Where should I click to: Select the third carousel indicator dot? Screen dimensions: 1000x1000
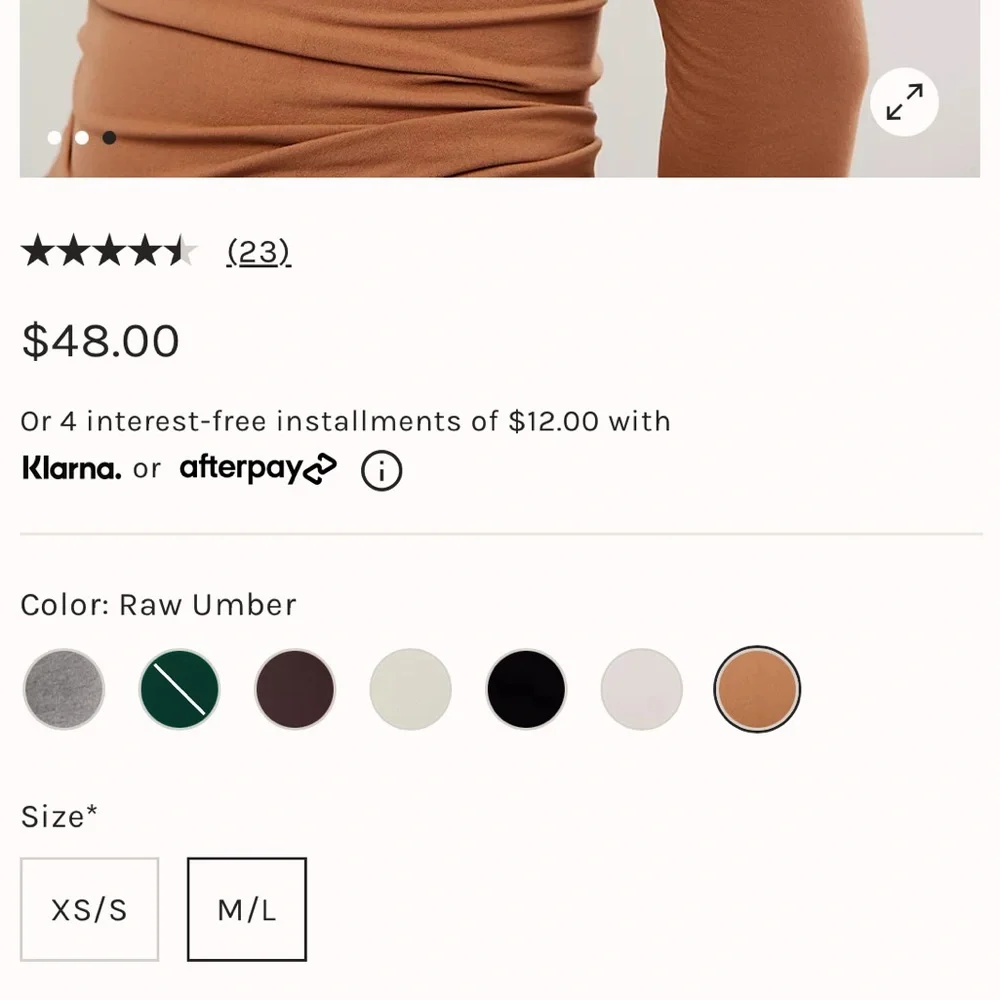pyautogui.click(x=110, y=137)
